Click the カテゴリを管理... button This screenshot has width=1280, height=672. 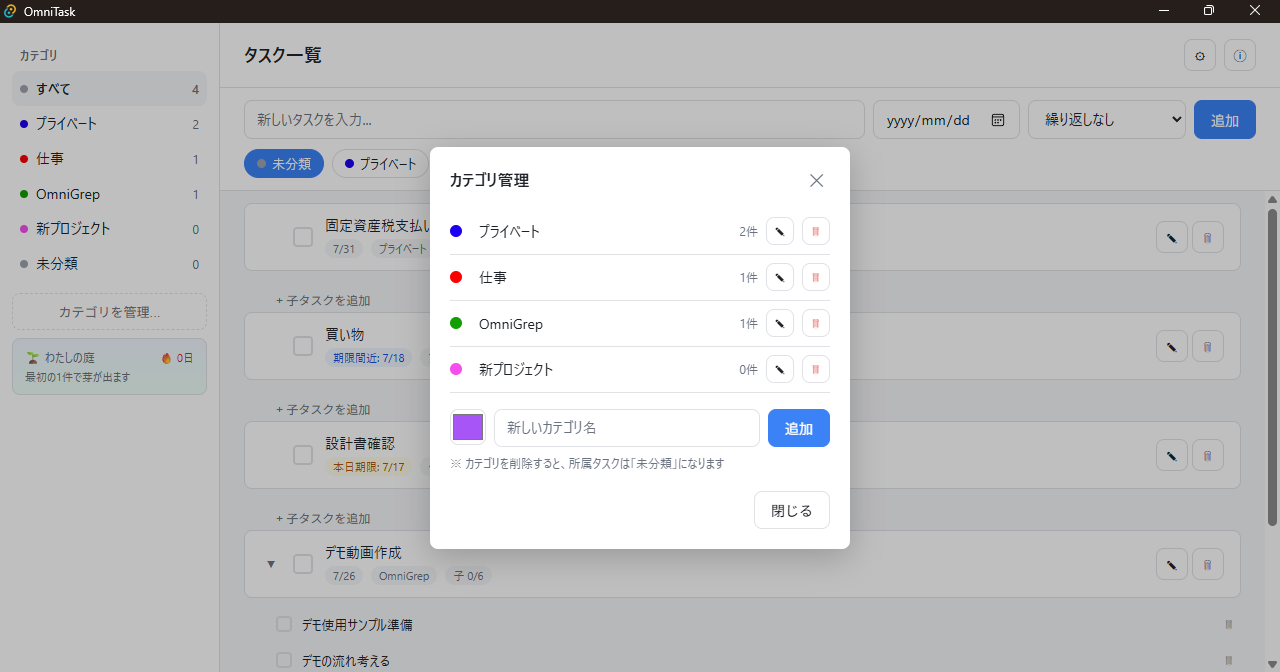coord(109,312)
